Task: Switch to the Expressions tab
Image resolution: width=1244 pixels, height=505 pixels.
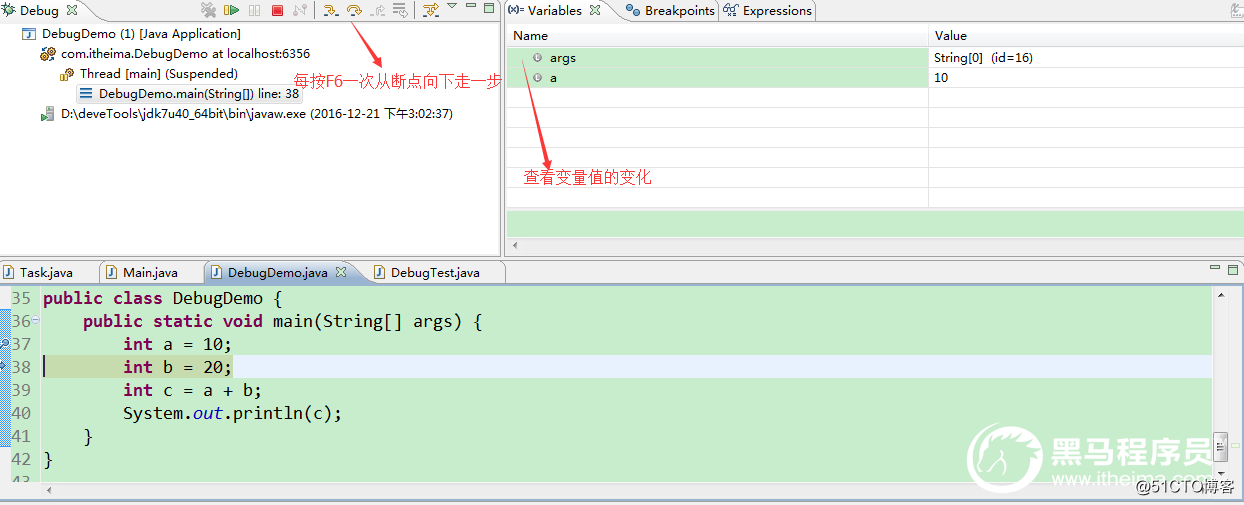Action: (x=768, y=11)
